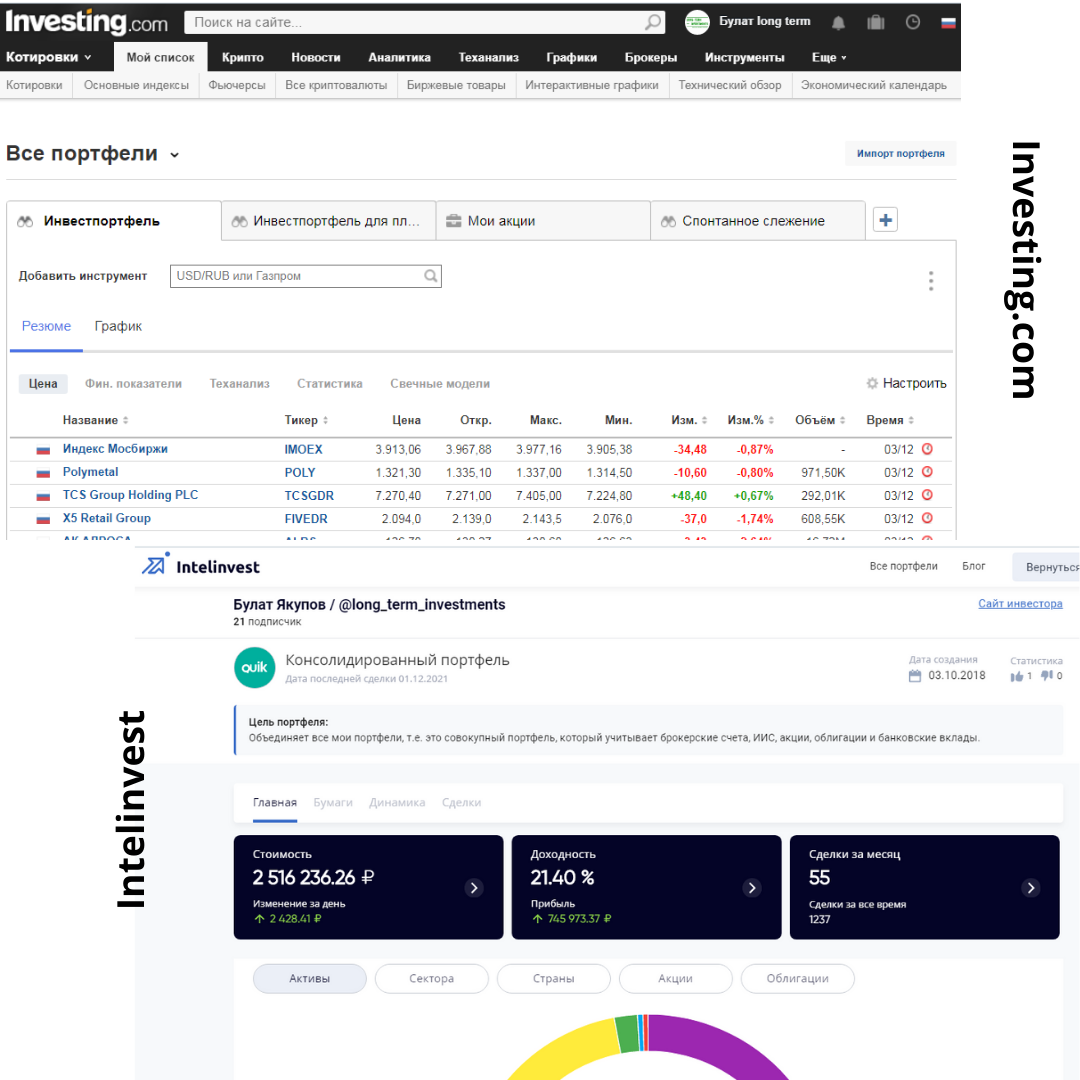The width and height of the screenshot is (1080, 1080).
Task: Click the quik portfolio avatar icon
Action: [255, 667]
